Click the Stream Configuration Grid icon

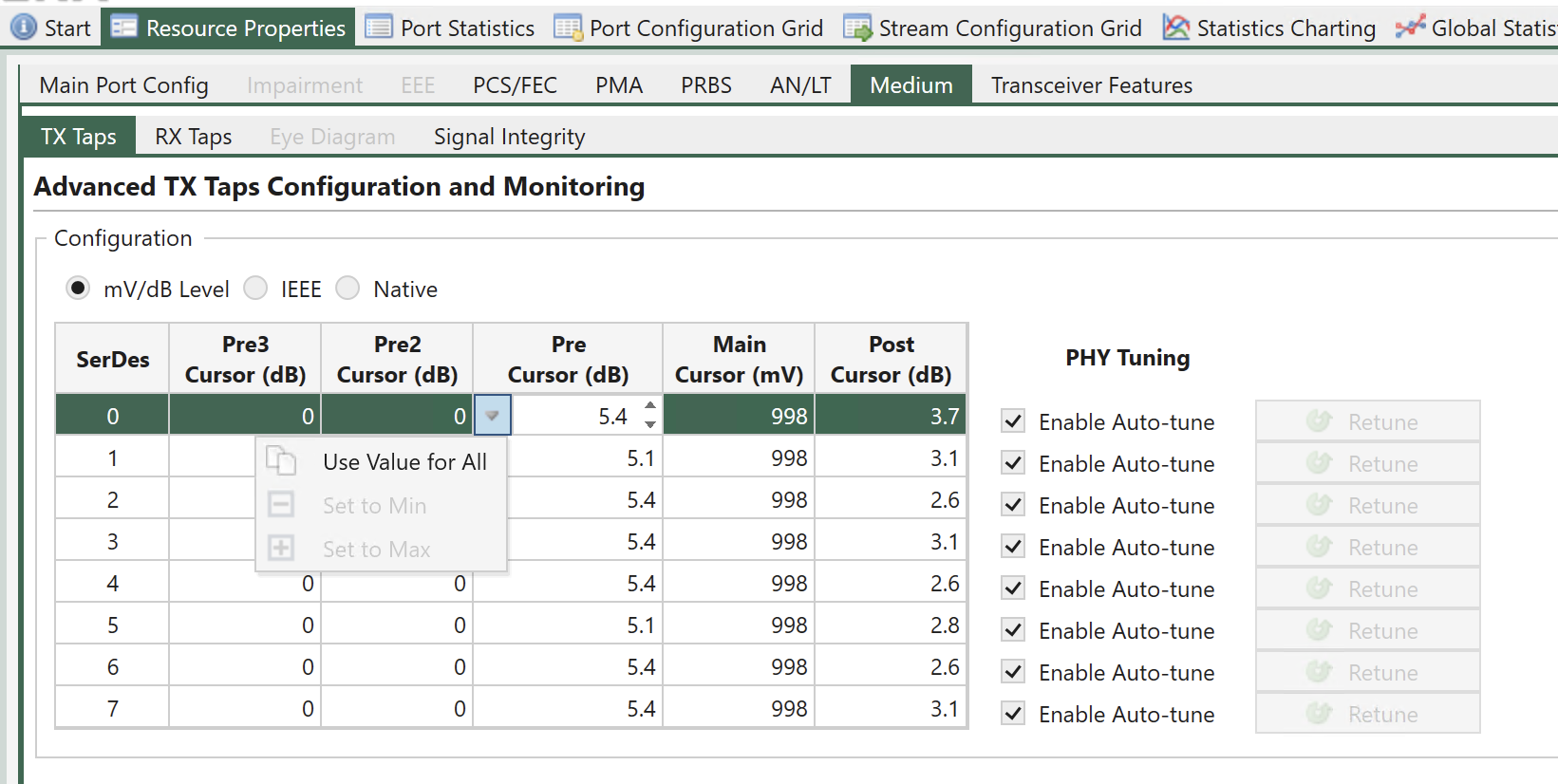tap(857, 28)
